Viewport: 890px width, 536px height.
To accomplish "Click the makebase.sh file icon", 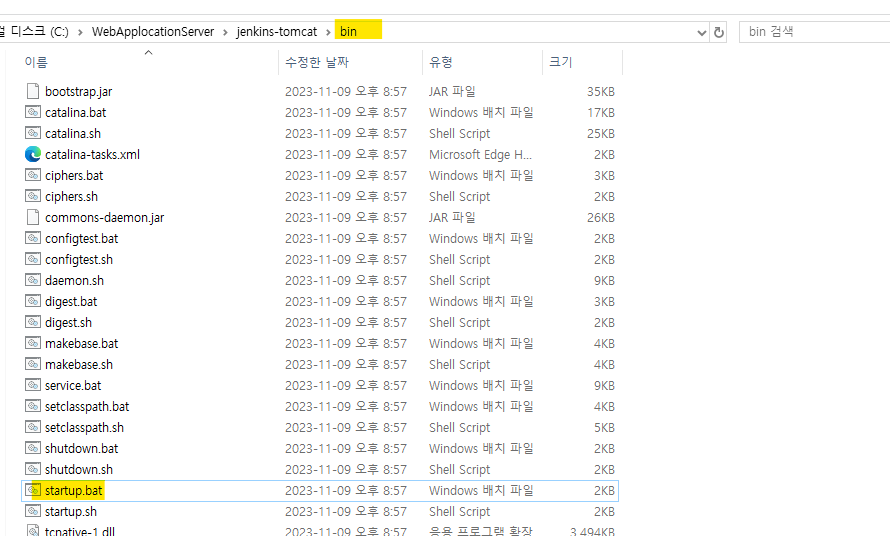I will 33,364.
